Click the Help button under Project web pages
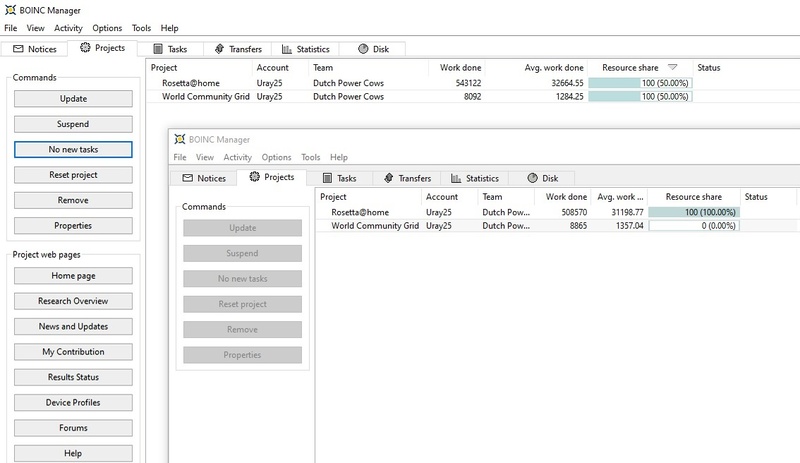The height and width of the screenshot is (463, 800). (x=73, y=453)
